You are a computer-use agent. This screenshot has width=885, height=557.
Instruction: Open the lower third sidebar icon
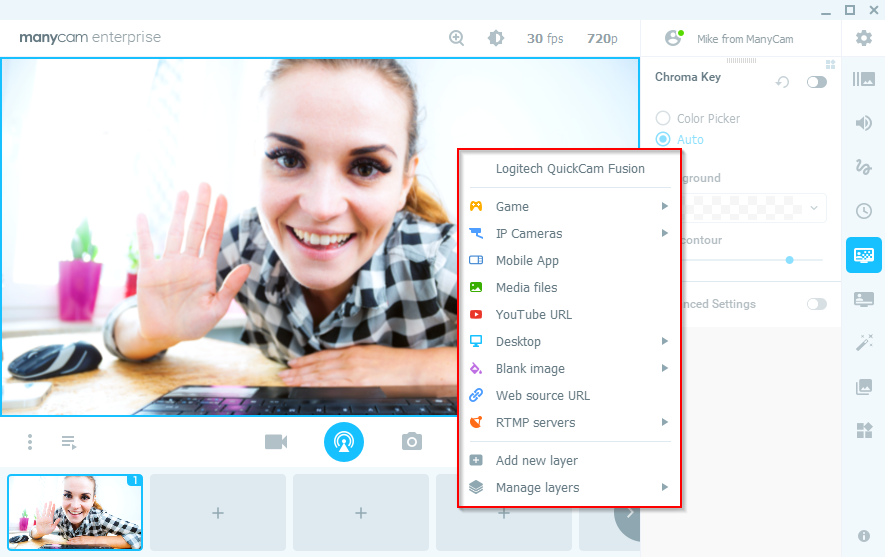[864, 299]
